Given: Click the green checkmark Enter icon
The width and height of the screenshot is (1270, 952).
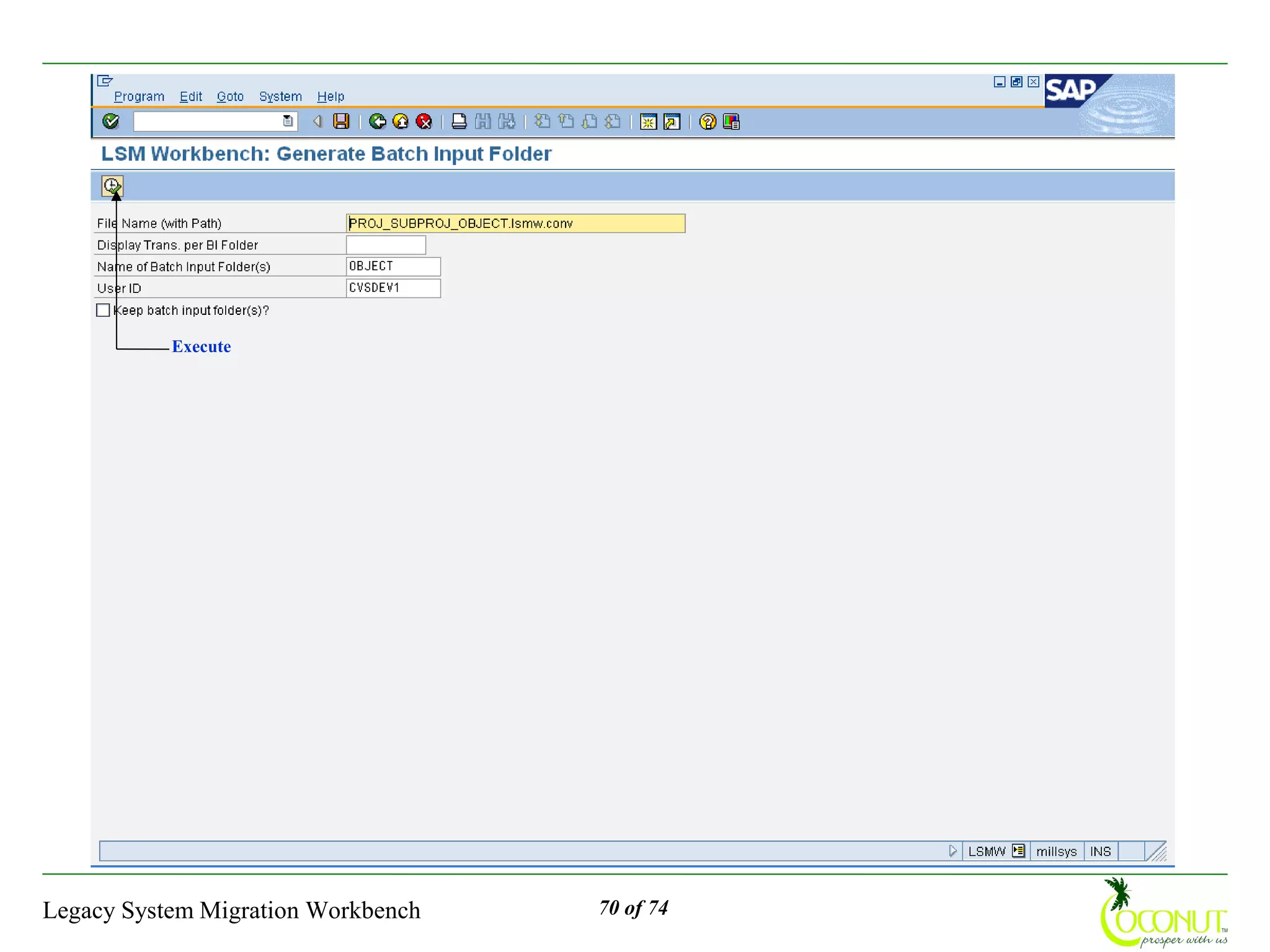Looking at the screenshot, I should tap(111, 121).
